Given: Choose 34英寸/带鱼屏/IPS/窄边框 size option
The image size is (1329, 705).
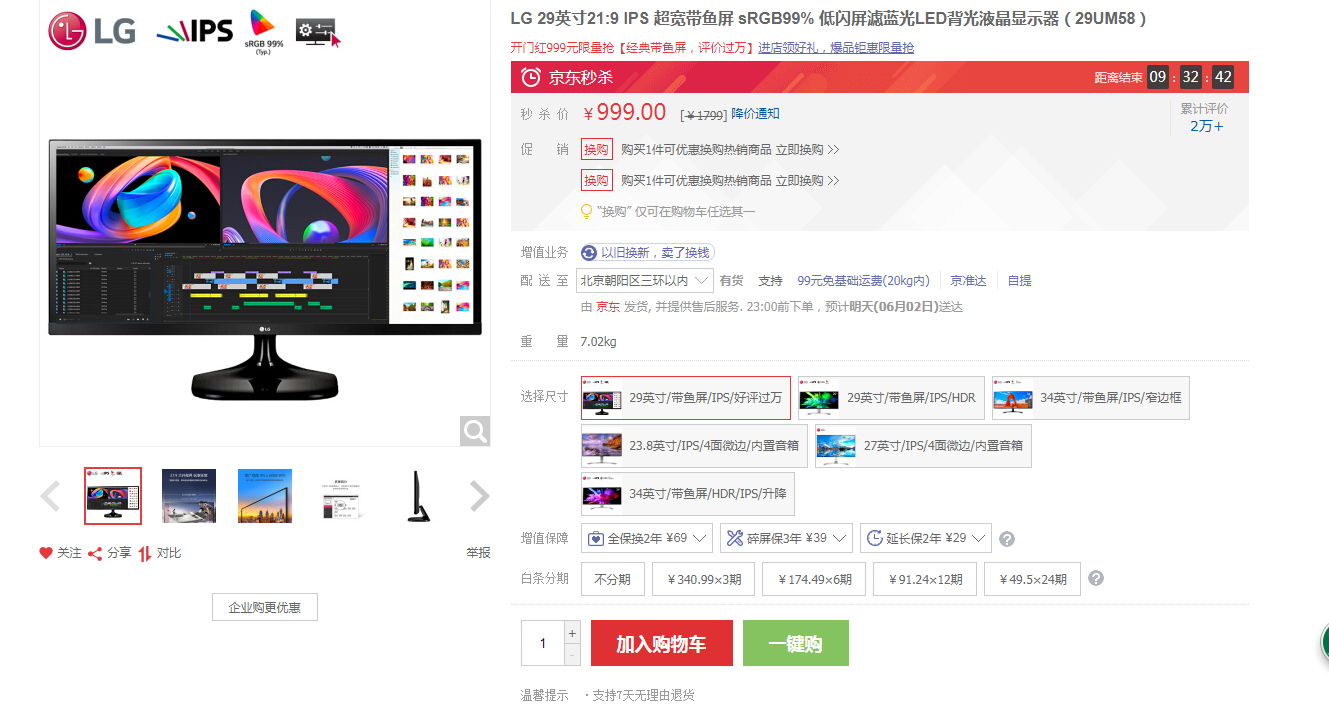Looking at the screenshot, I should click(1091, 398).
